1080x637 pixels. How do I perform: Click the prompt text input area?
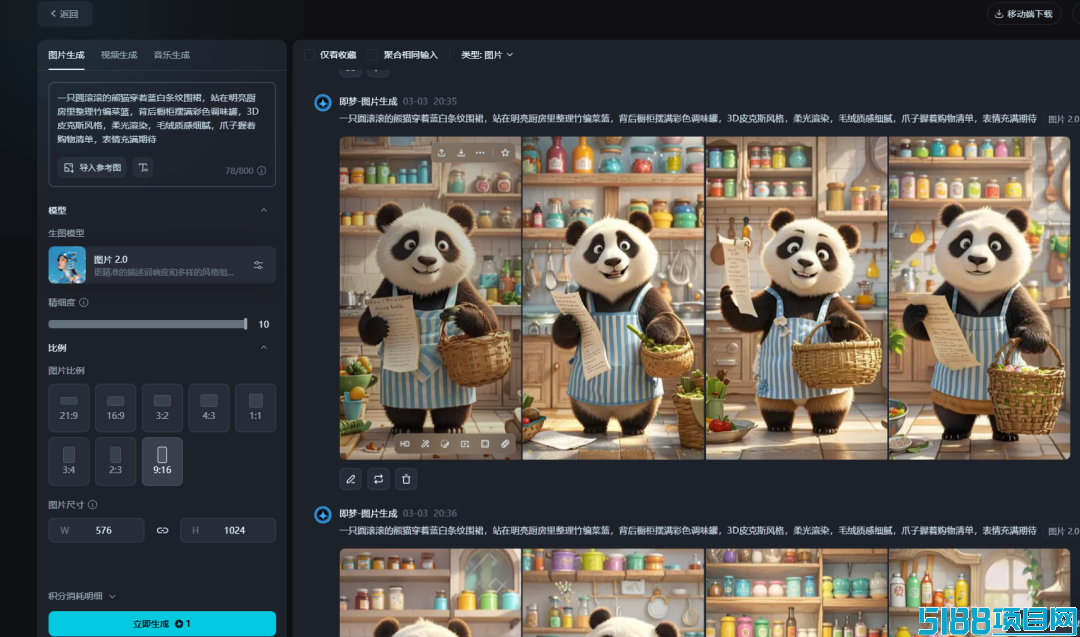tap(162, 118)
